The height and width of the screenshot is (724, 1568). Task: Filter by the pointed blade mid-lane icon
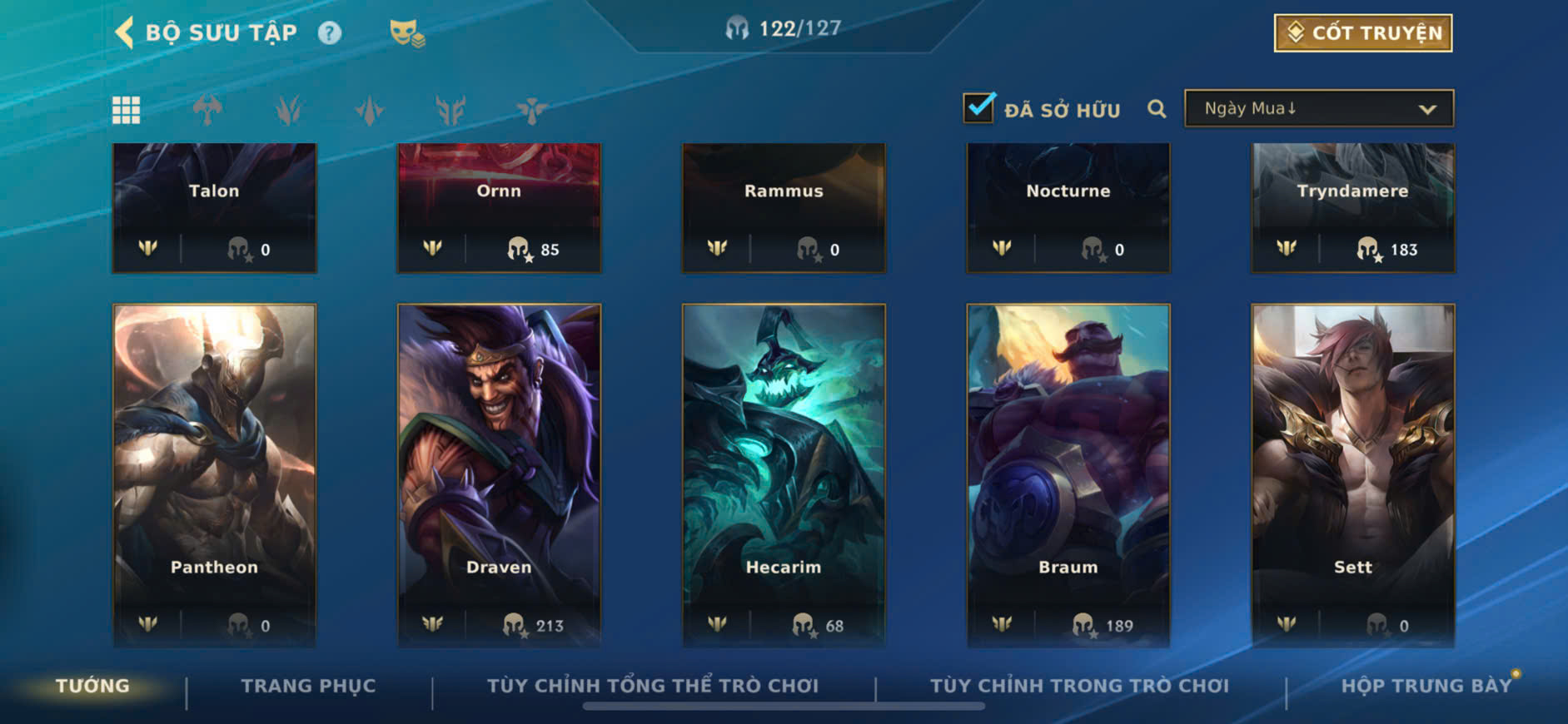coord(370,110)
